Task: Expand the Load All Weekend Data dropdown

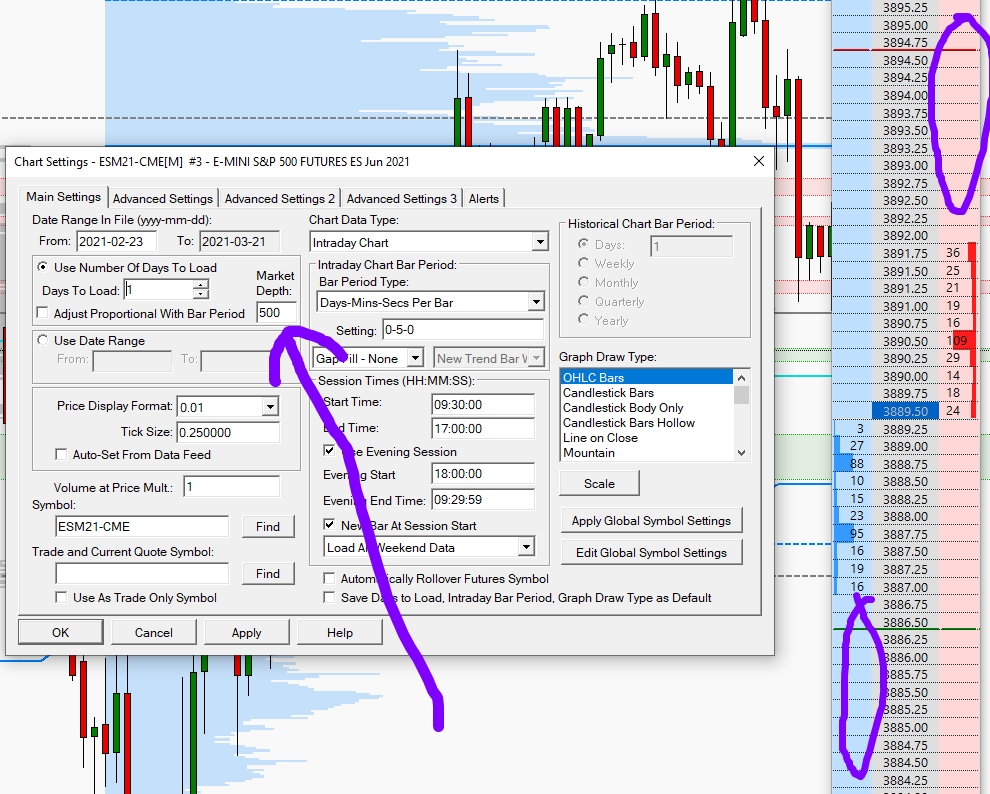Action: tap(526, 547)
